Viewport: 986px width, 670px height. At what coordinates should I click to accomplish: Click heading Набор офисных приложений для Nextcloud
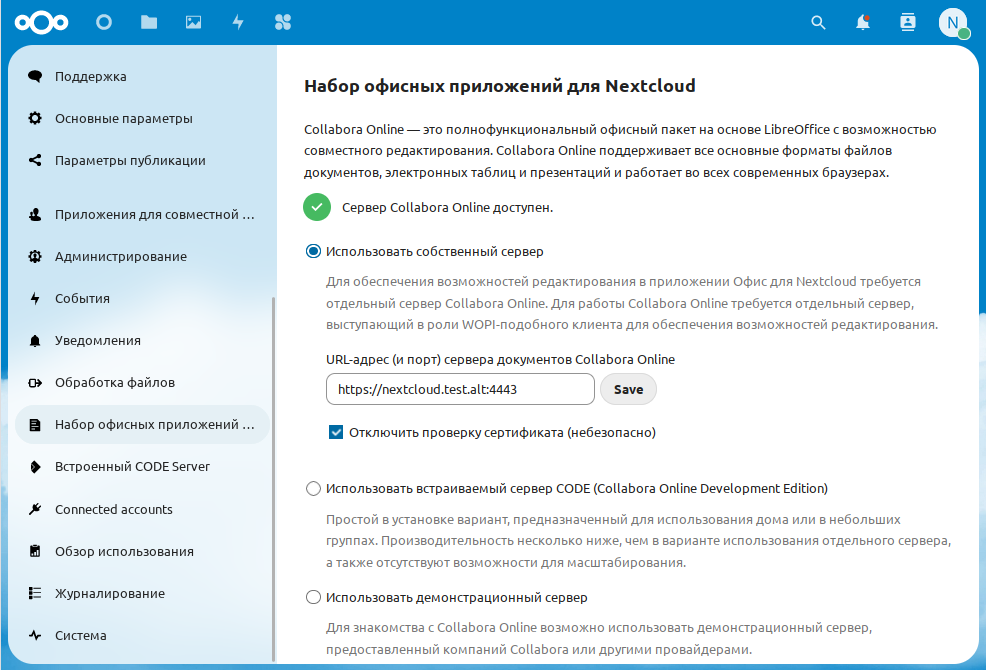click(x=500, y=86)
